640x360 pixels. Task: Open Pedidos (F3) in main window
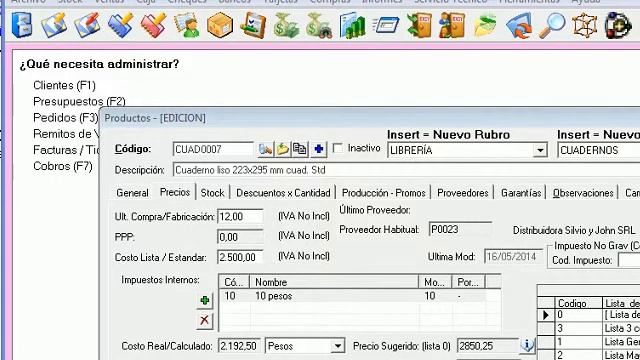[x=66, y=118]
